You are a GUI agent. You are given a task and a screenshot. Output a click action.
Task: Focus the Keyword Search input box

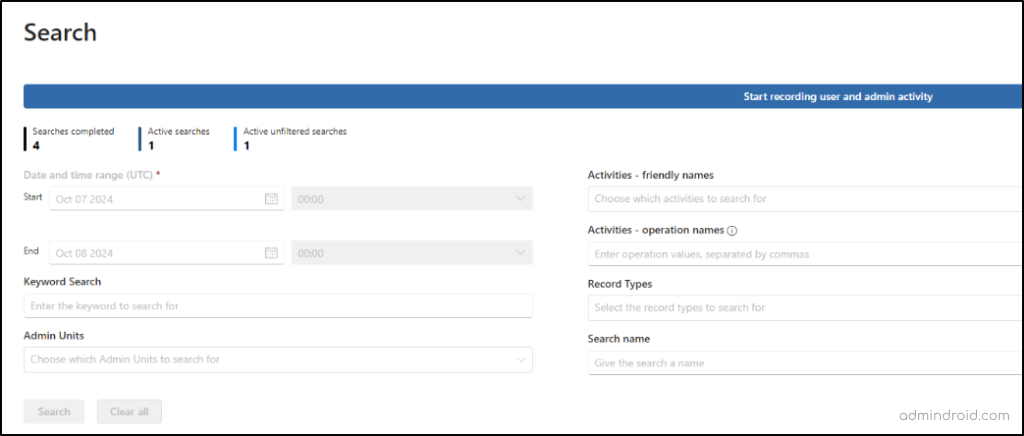(277, 306)
